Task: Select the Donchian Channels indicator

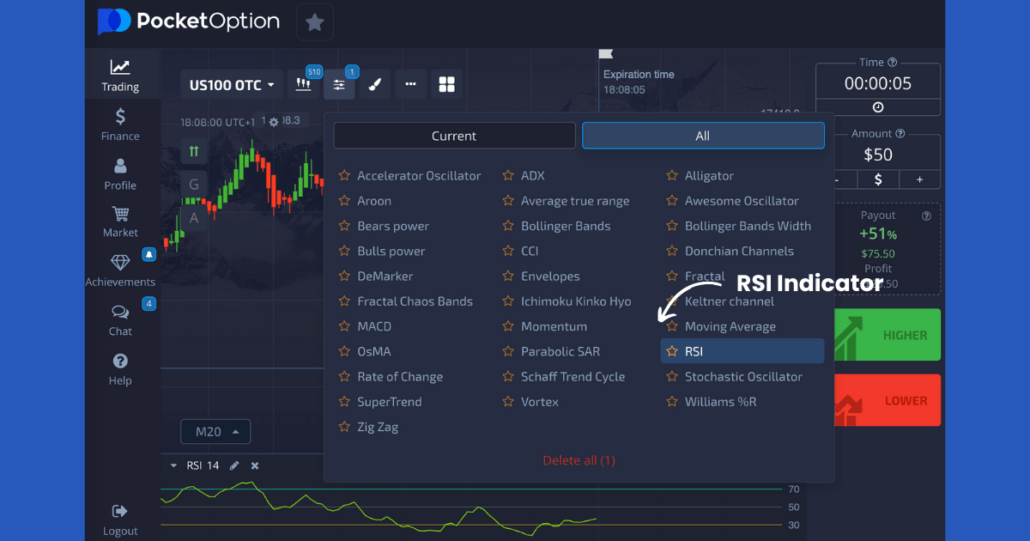Action: [739, 251]
